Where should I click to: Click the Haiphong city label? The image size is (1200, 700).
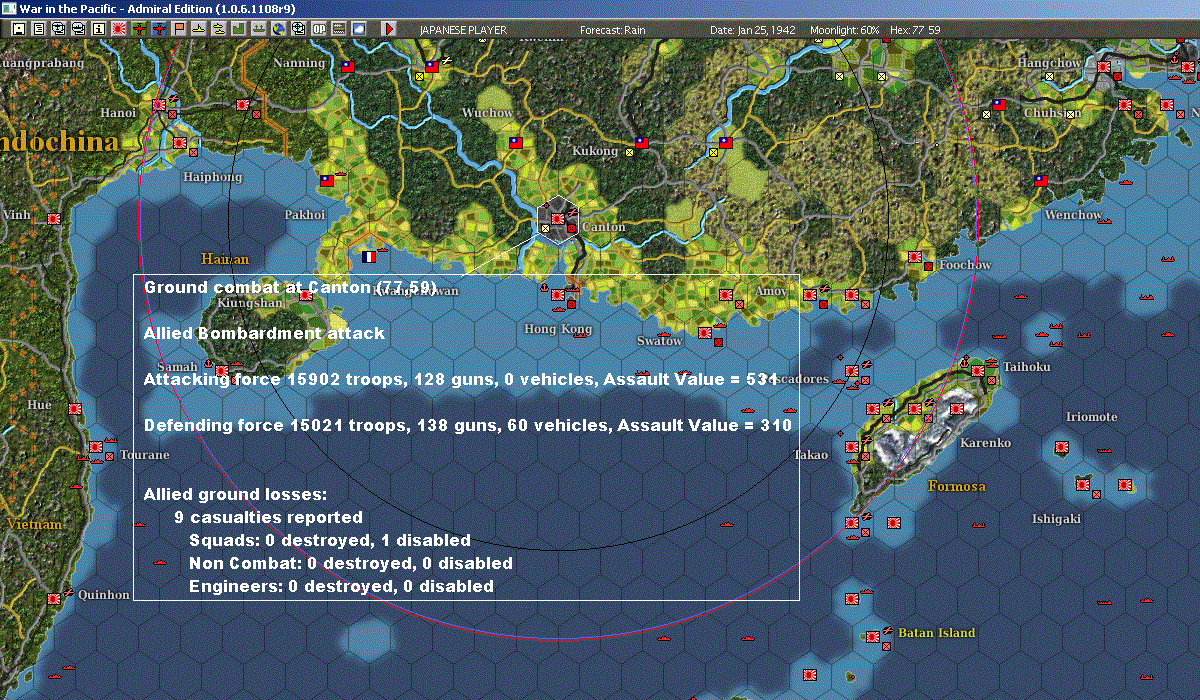(213, 177)
